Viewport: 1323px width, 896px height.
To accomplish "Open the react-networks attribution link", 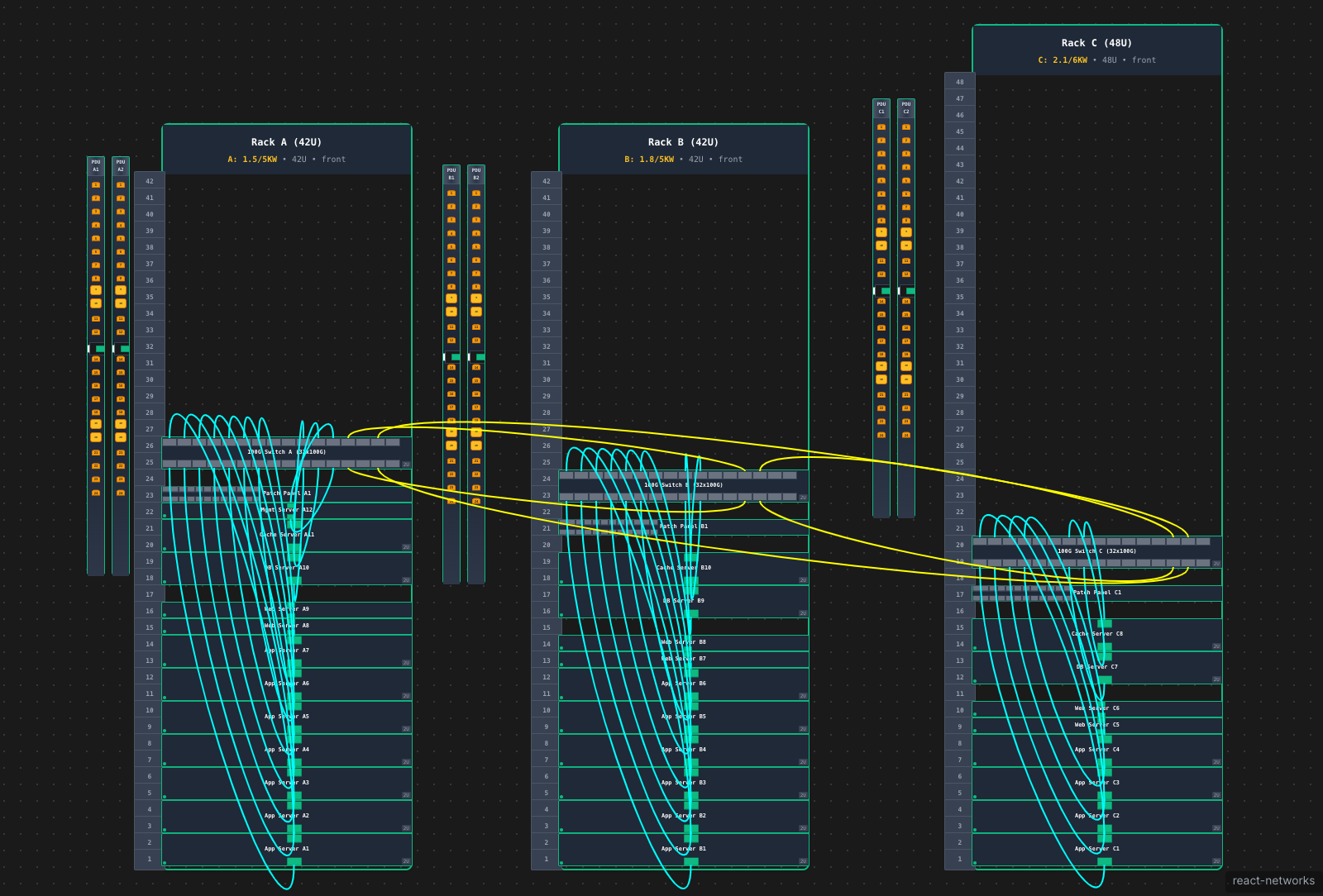I will pyautogui.click(x=1273, y=880).
